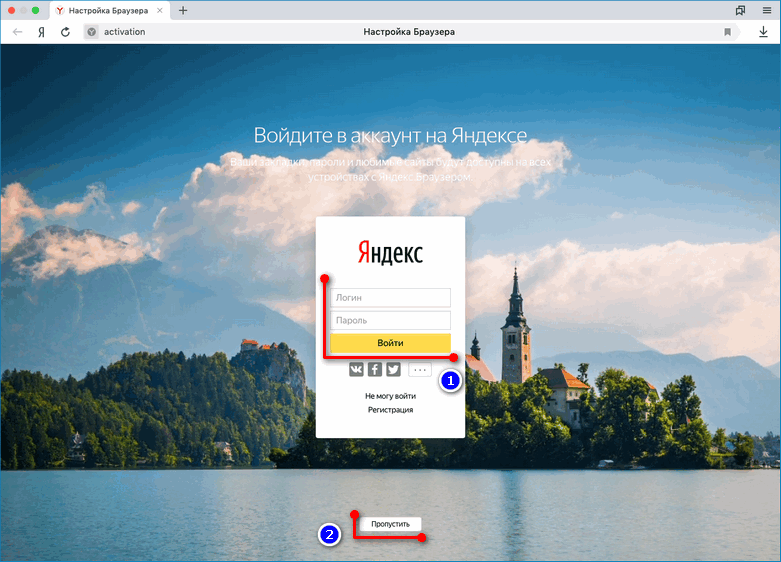Open the downloads arrow icon
Image resolution: width=781 pixels, height=562 pixels.
[x=763, y=32]
